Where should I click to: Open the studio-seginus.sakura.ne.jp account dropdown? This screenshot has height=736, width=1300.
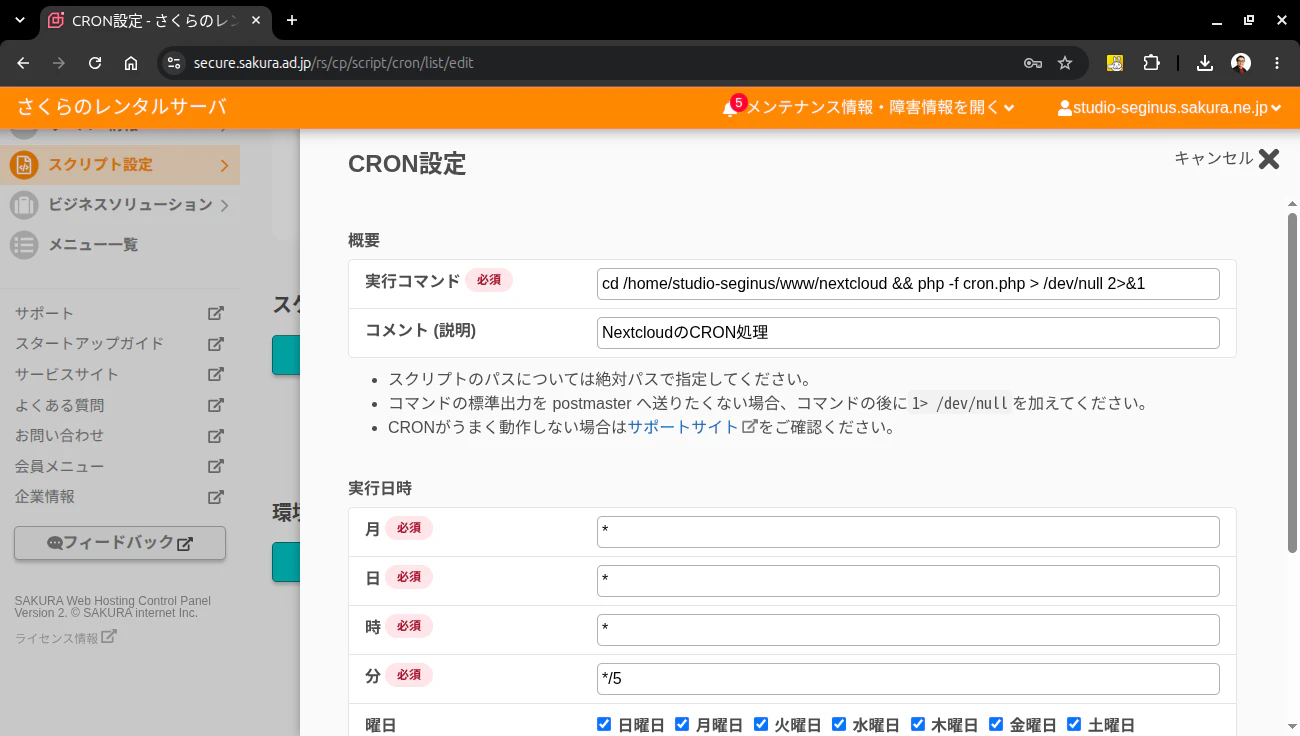(x=1170, y=107)
